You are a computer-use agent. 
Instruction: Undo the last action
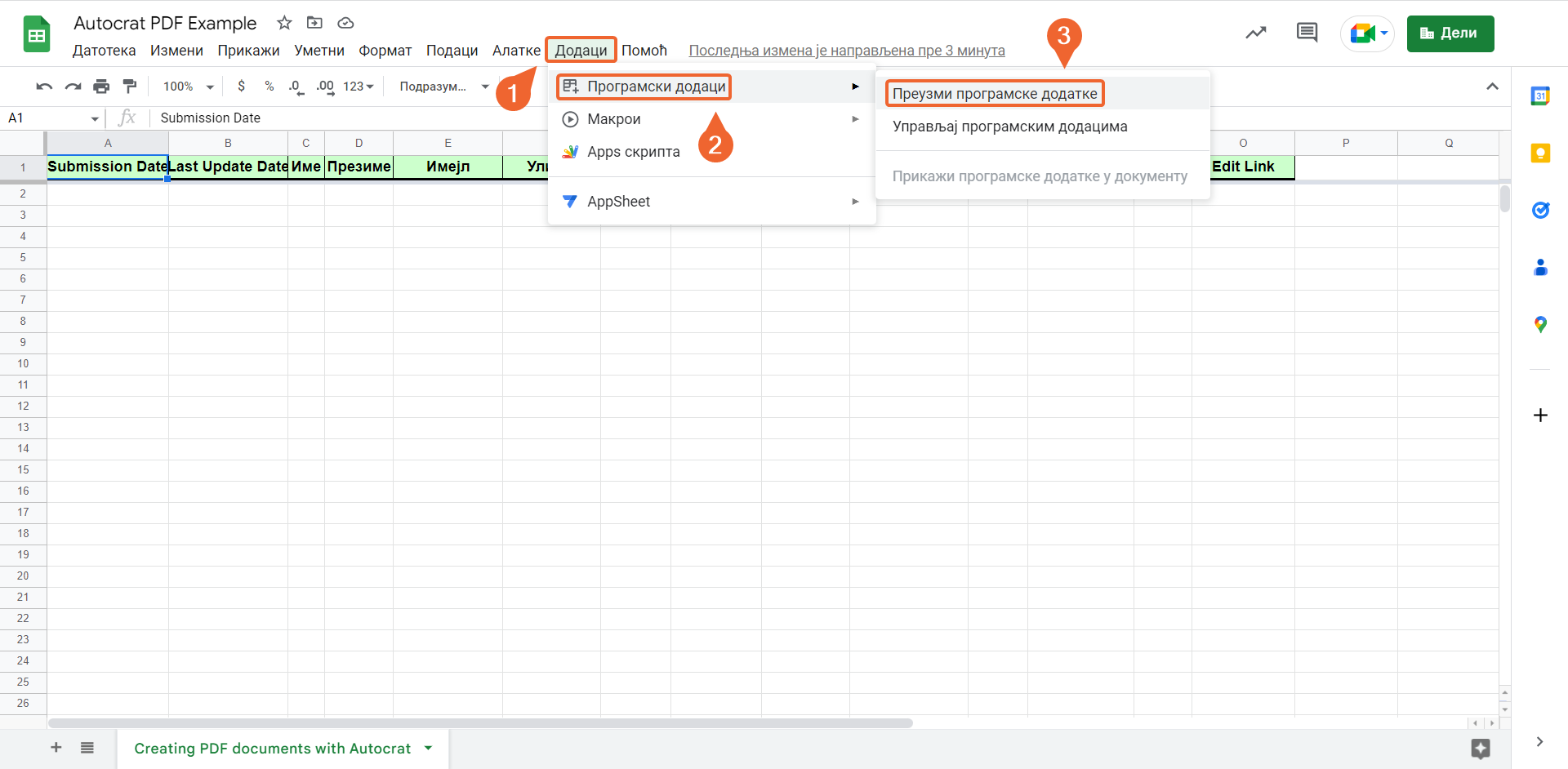tap(44, 87)
